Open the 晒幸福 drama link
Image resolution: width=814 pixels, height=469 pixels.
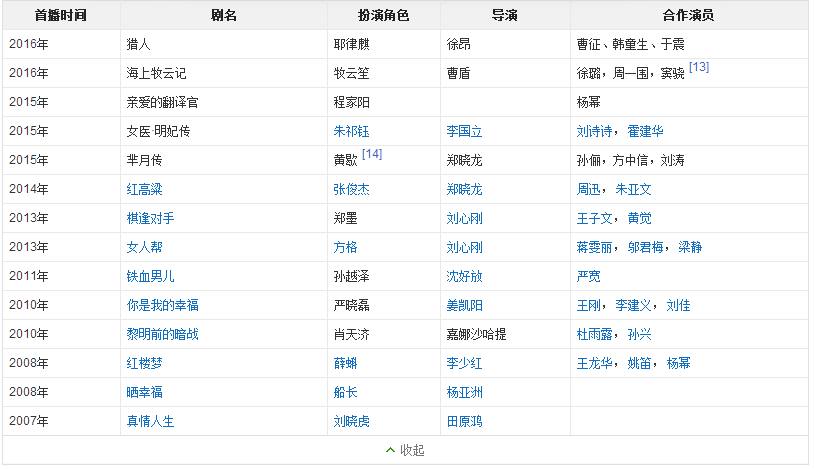click(x=144, y=393)
